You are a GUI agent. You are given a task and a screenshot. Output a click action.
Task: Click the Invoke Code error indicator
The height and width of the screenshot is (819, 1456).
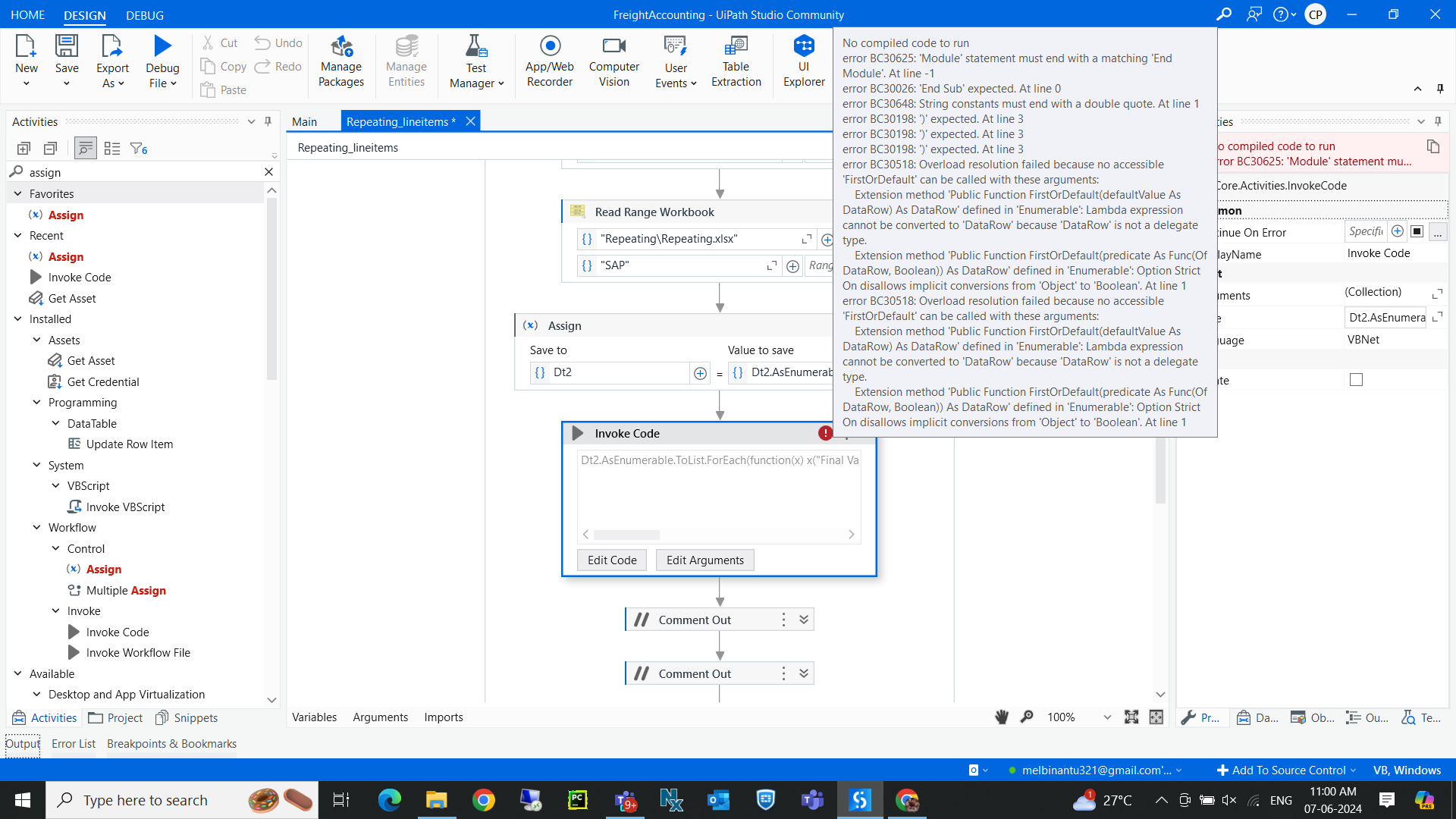(825, 433)
